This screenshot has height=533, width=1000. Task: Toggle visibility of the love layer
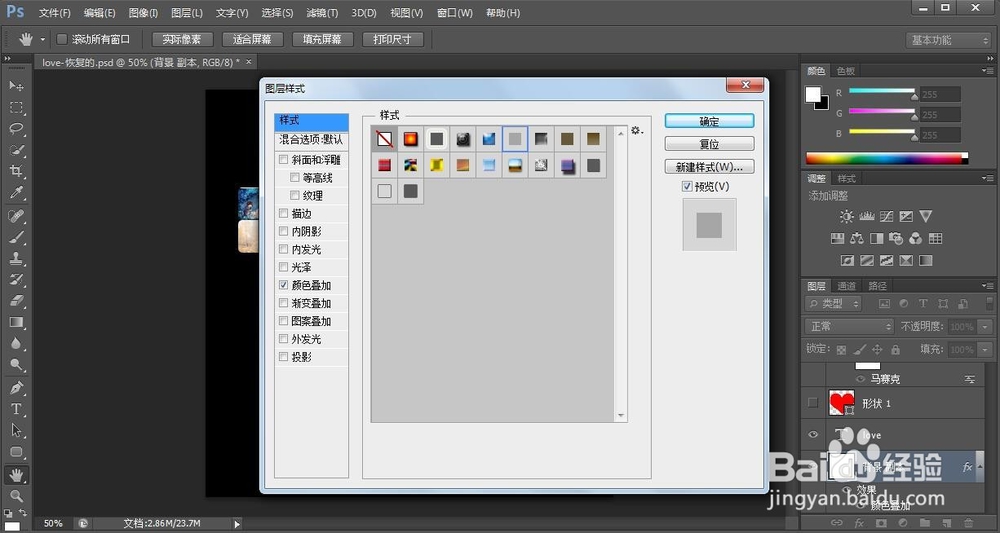pyautogui.click(x=813, y=435)
